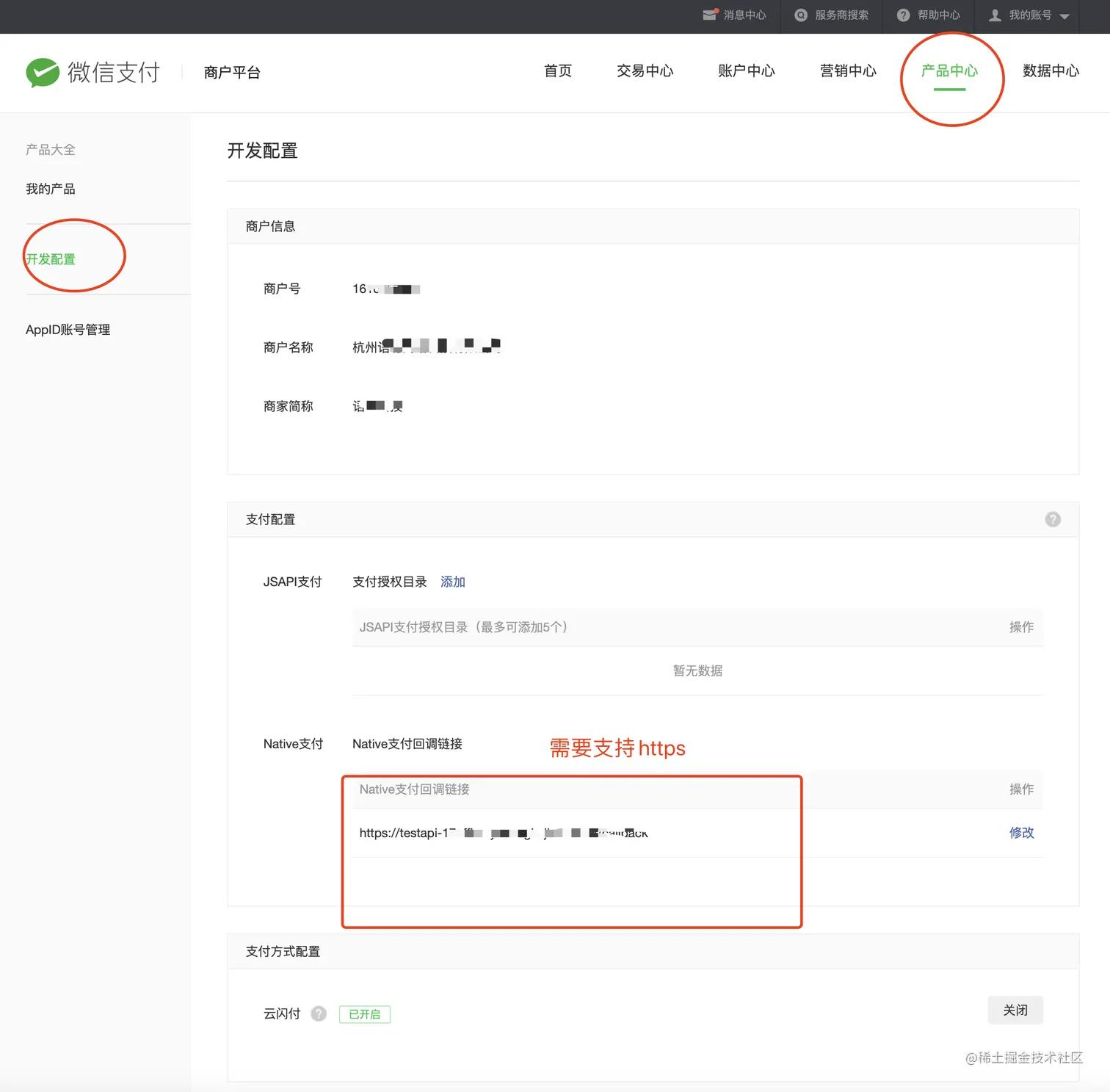Click 修改 next to the callback URL
Screen dimensions: 1110x1092
click(1021, 833)
